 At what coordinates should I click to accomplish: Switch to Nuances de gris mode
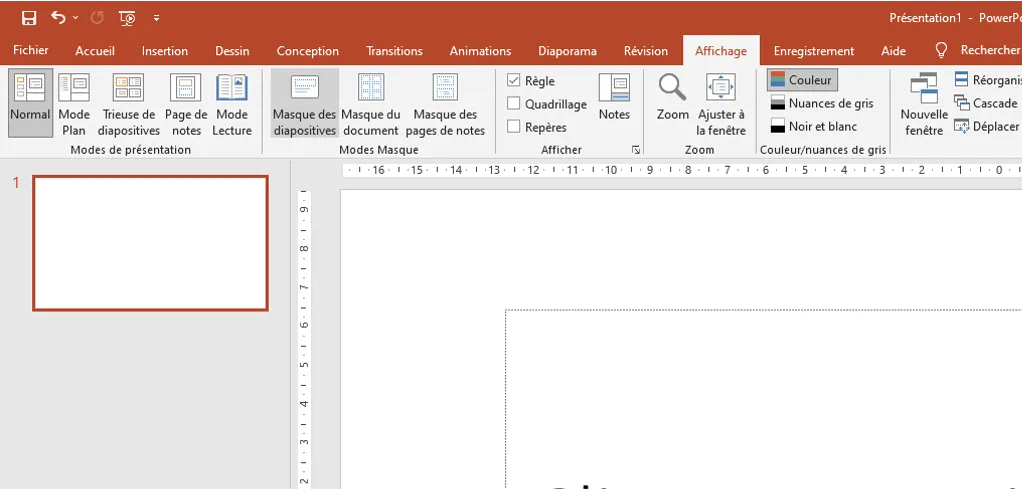pos(822,103)
